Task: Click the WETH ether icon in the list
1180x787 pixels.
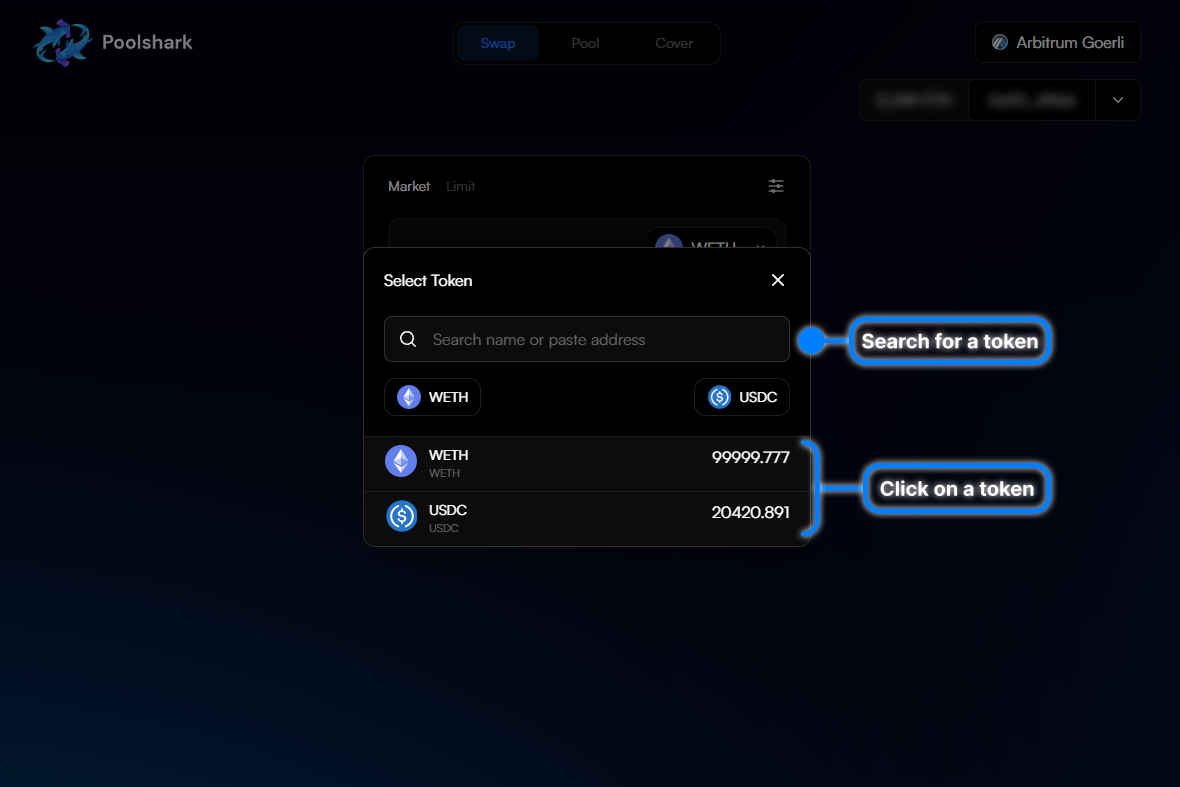Action: (401, 461)
